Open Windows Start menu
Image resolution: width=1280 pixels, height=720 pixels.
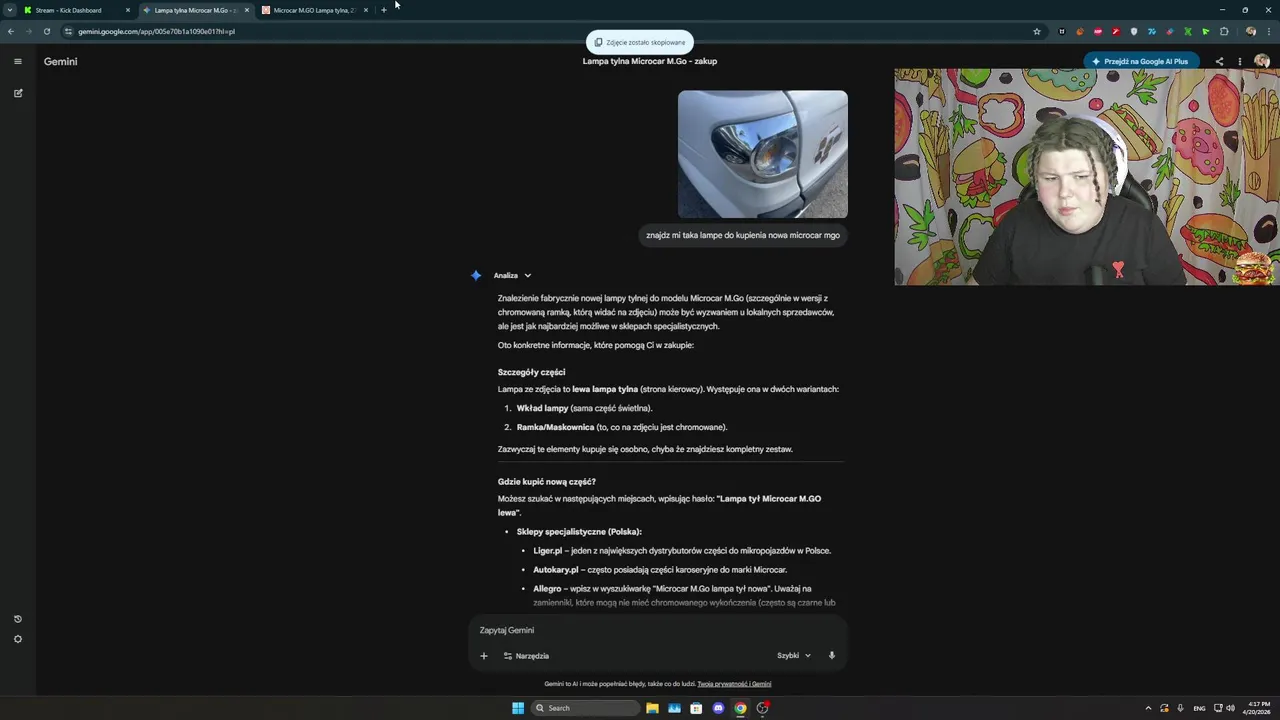518,708
